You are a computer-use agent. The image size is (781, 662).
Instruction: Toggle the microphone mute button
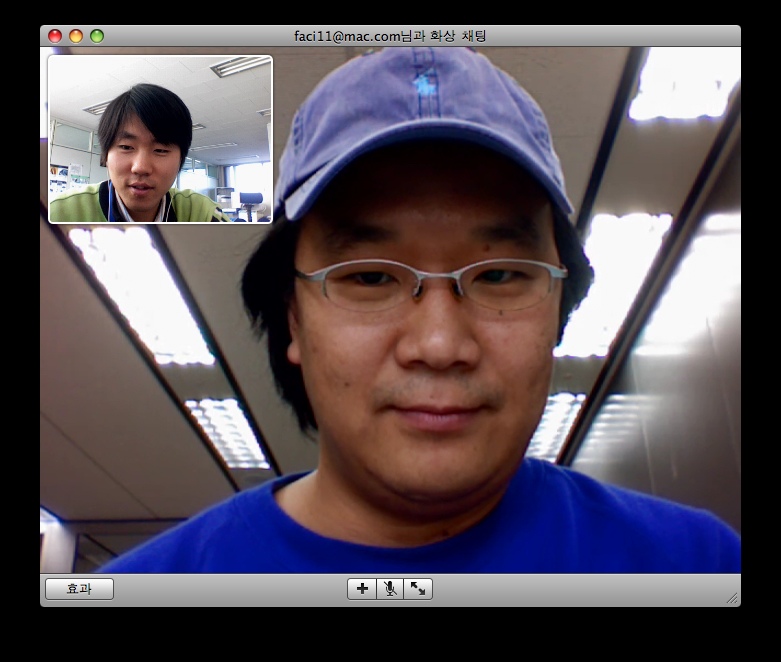[390, 589]
